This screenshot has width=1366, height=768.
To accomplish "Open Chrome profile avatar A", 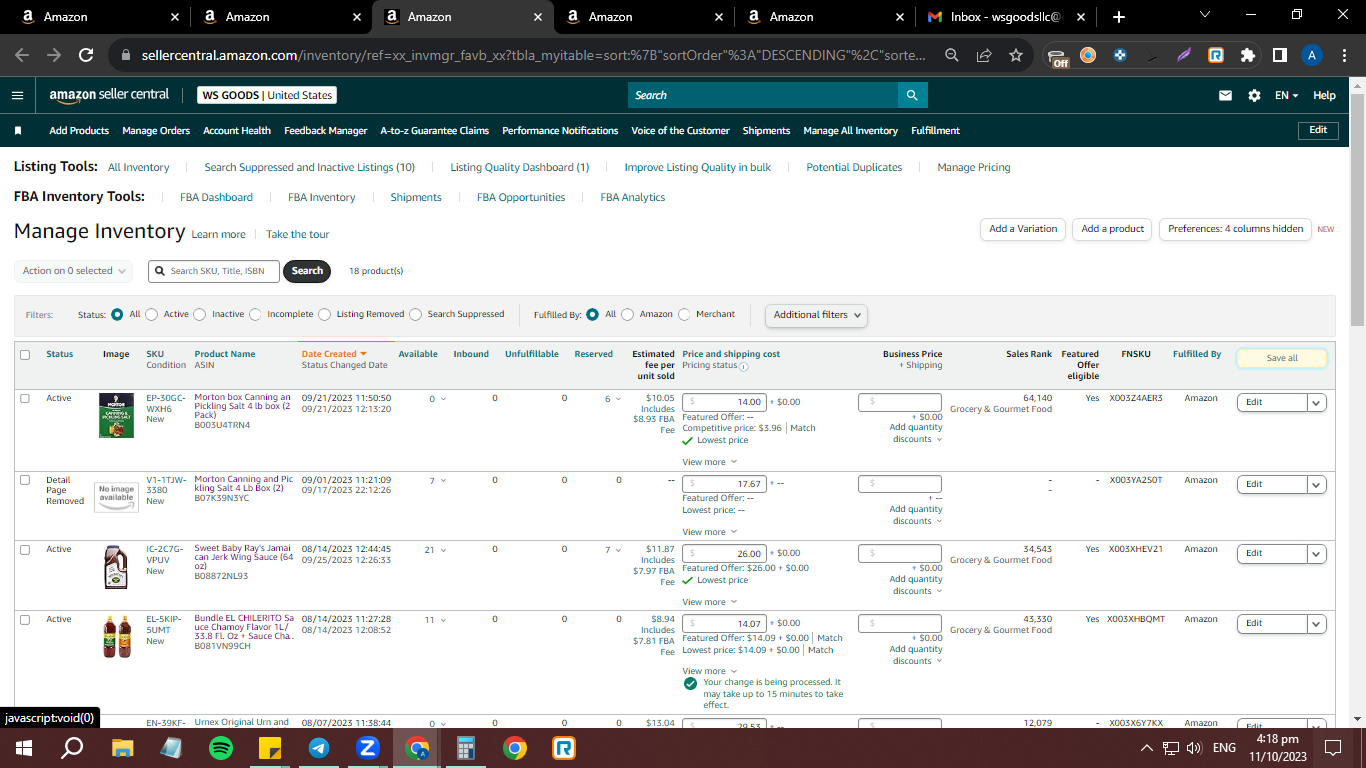I will click(1312, 56).
